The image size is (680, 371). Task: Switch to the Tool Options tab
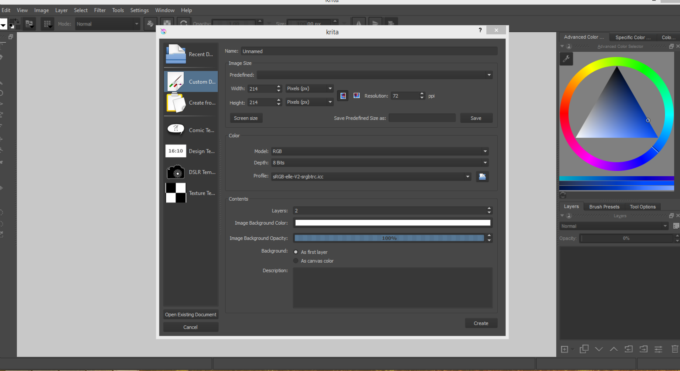click(642, 207)
